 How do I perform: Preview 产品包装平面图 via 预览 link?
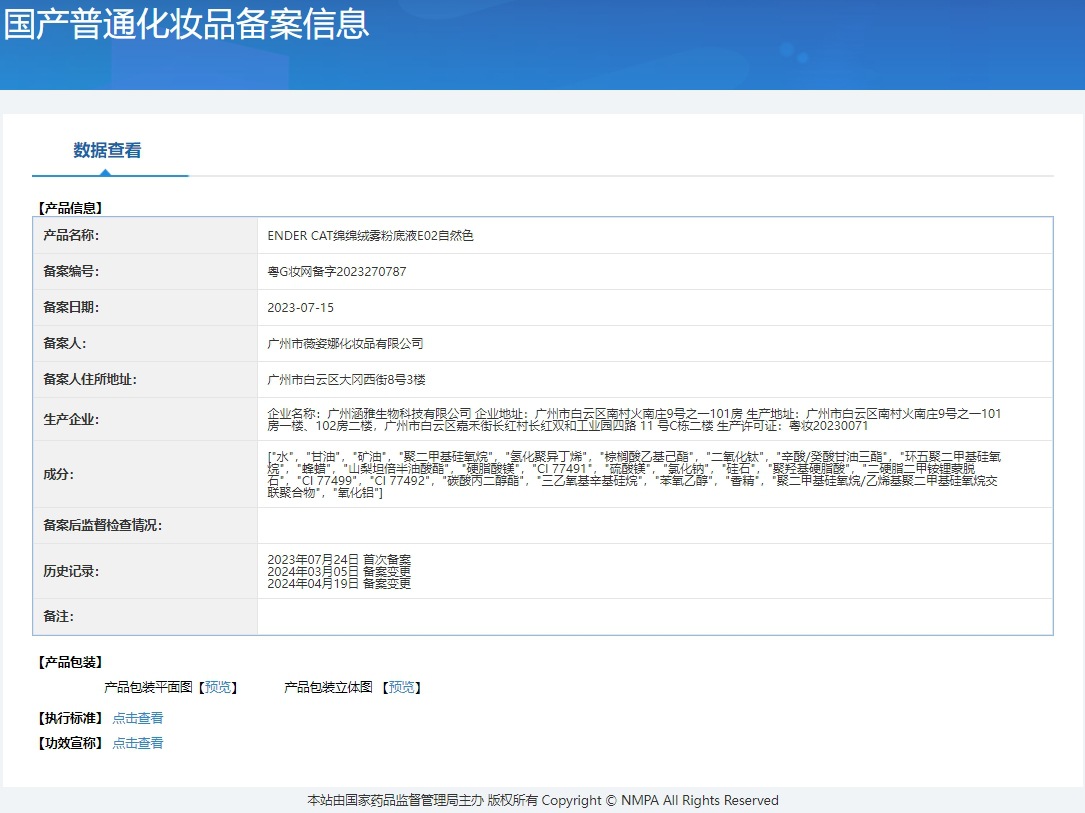tap(218, 687)
